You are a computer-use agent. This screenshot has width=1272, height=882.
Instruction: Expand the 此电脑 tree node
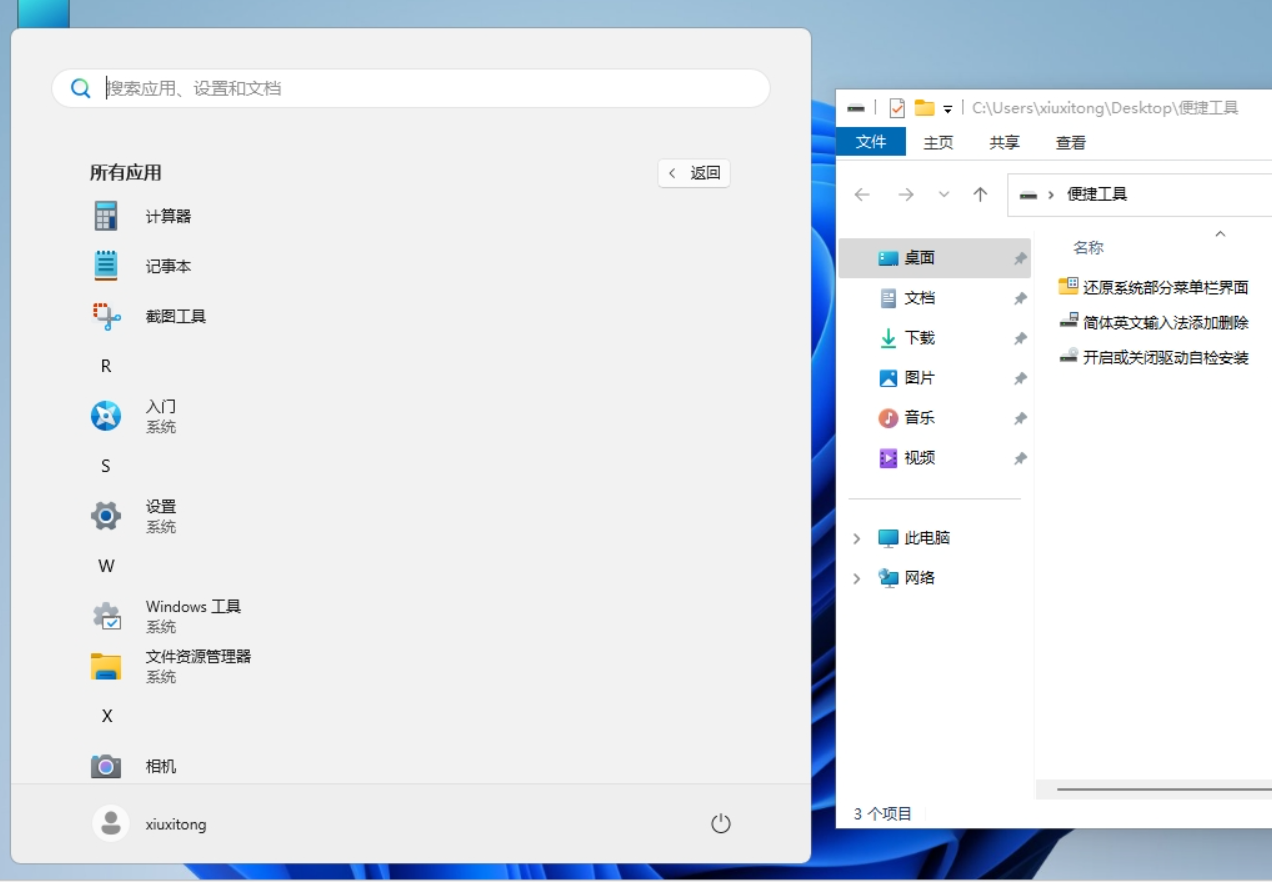857,538
